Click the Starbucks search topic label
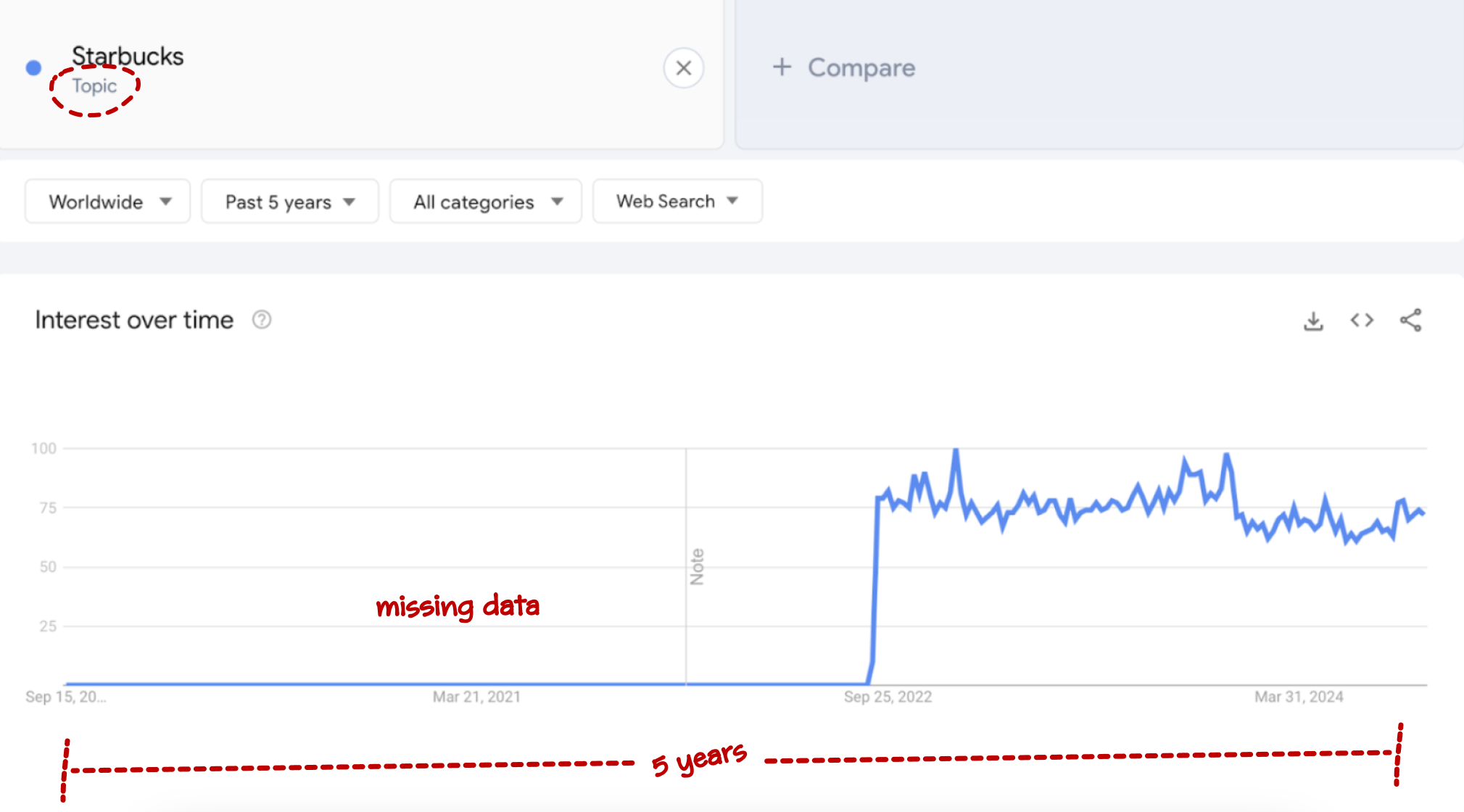Viewport: 1464px width, 812px height. pos(94,86)
